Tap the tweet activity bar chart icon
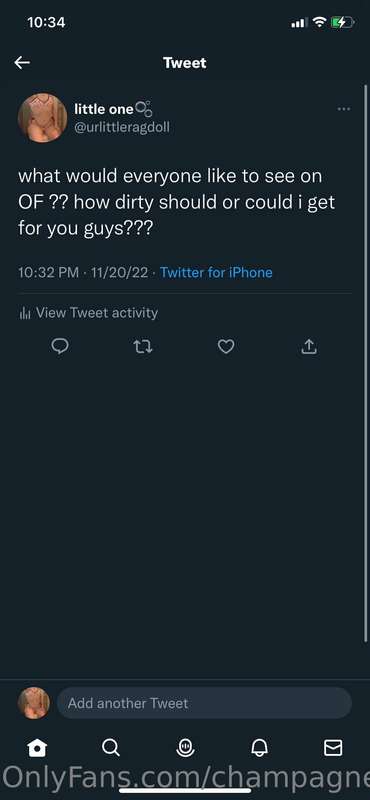 26,313
